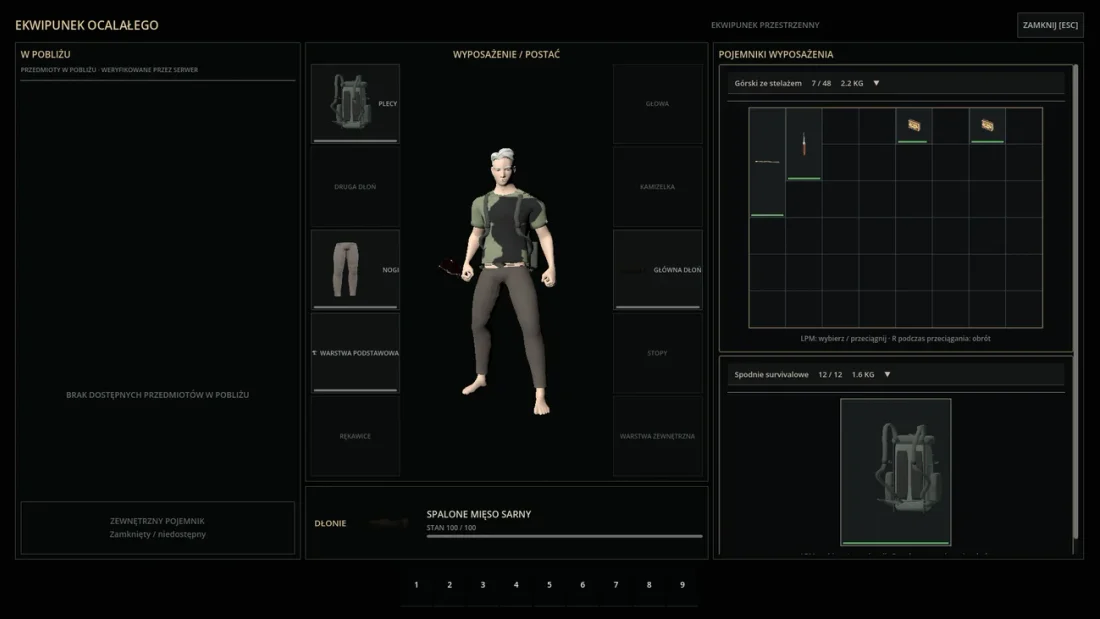Click the empty Warstwa zewnętrzna slot
Image resolution: width=1100 pixels, height=619 pixels.
click(x=657, y=436)
